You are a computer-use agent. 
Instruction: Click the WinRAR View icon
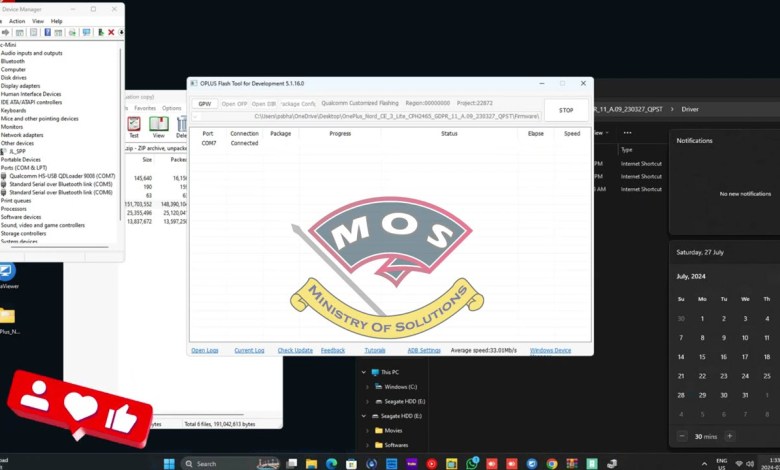click(x=158, y=126)
